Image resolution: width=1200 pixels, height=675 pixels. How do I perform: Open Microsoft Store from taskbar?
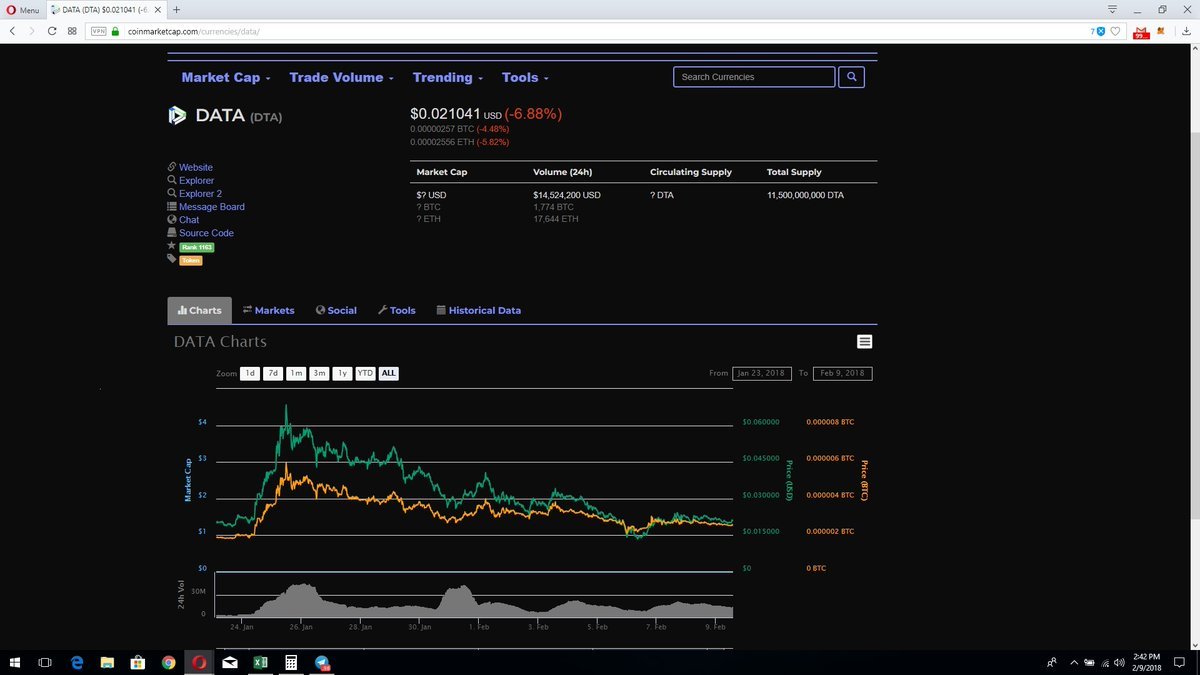point(138,662)
